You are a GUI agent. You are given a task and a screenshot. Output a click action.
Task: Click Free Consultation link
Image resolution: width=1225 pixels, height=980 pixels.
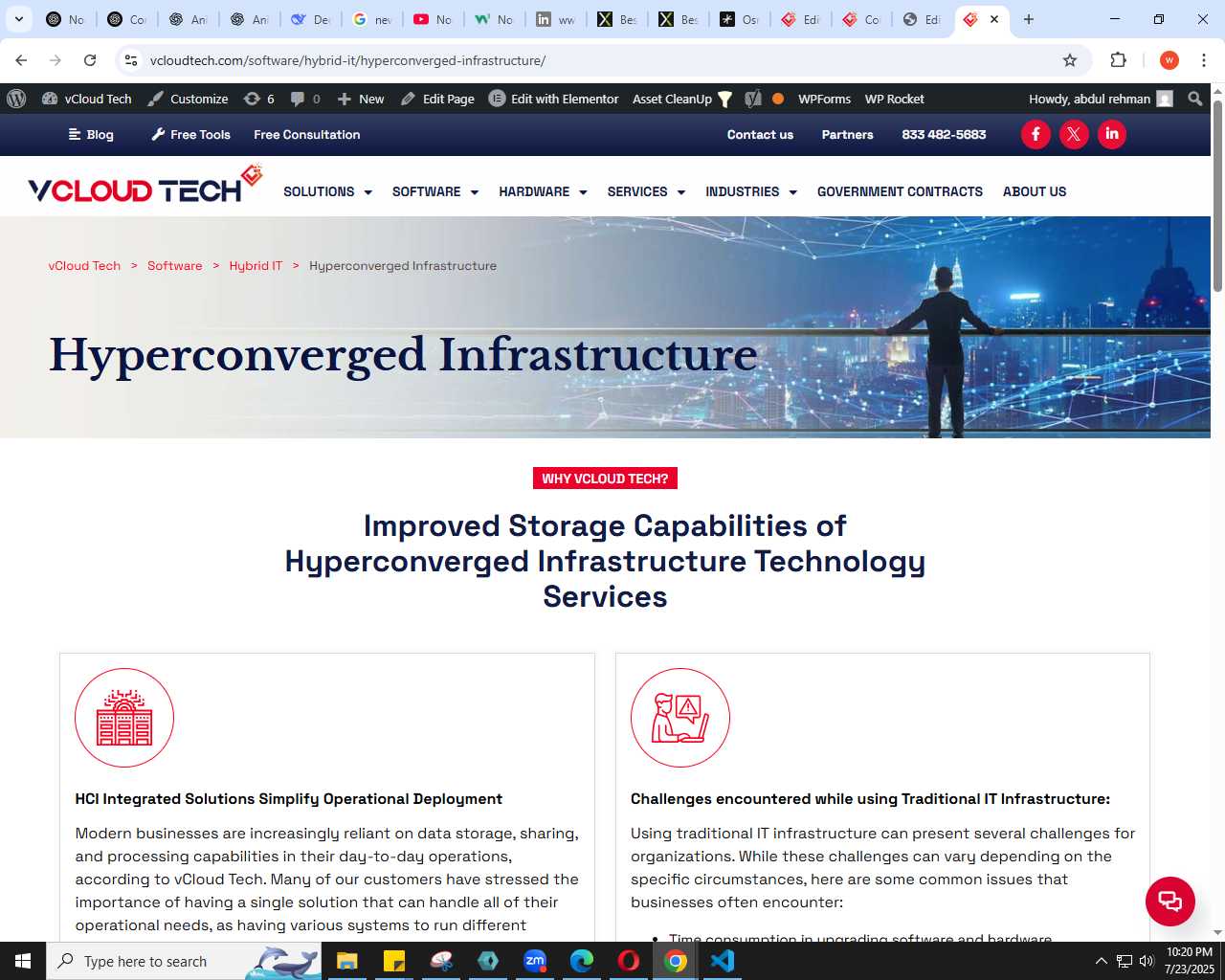pos(307,135)
